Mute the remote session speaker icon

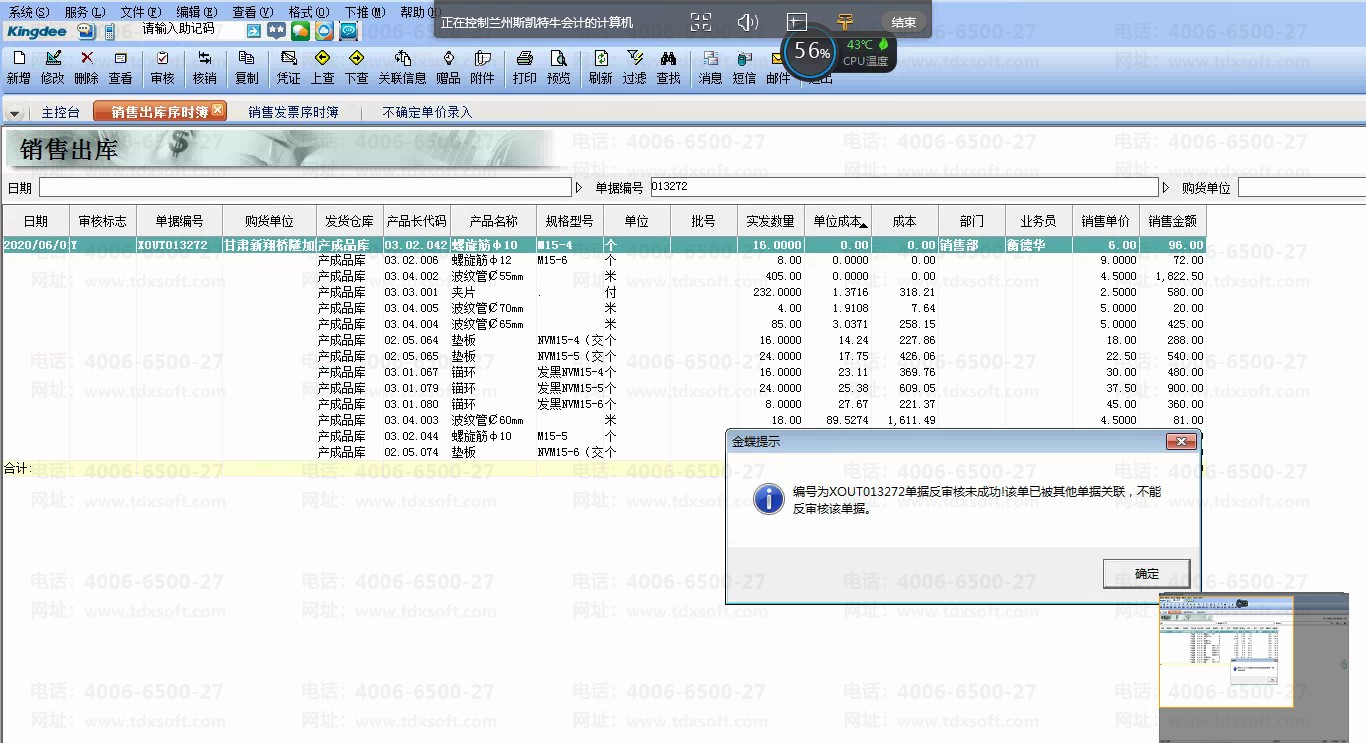[747, 22]
